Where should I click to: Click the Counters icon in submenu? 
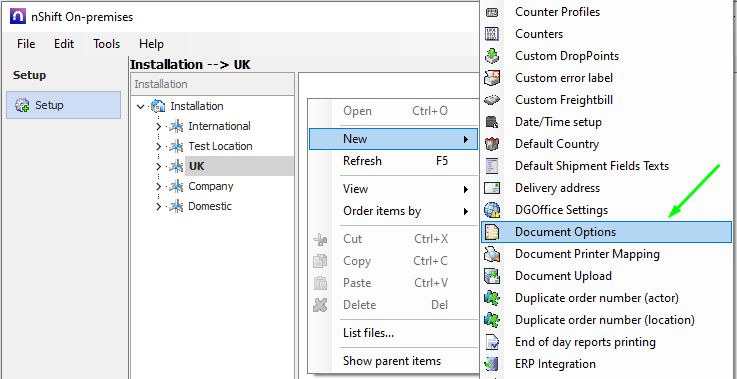pos(492,34)
